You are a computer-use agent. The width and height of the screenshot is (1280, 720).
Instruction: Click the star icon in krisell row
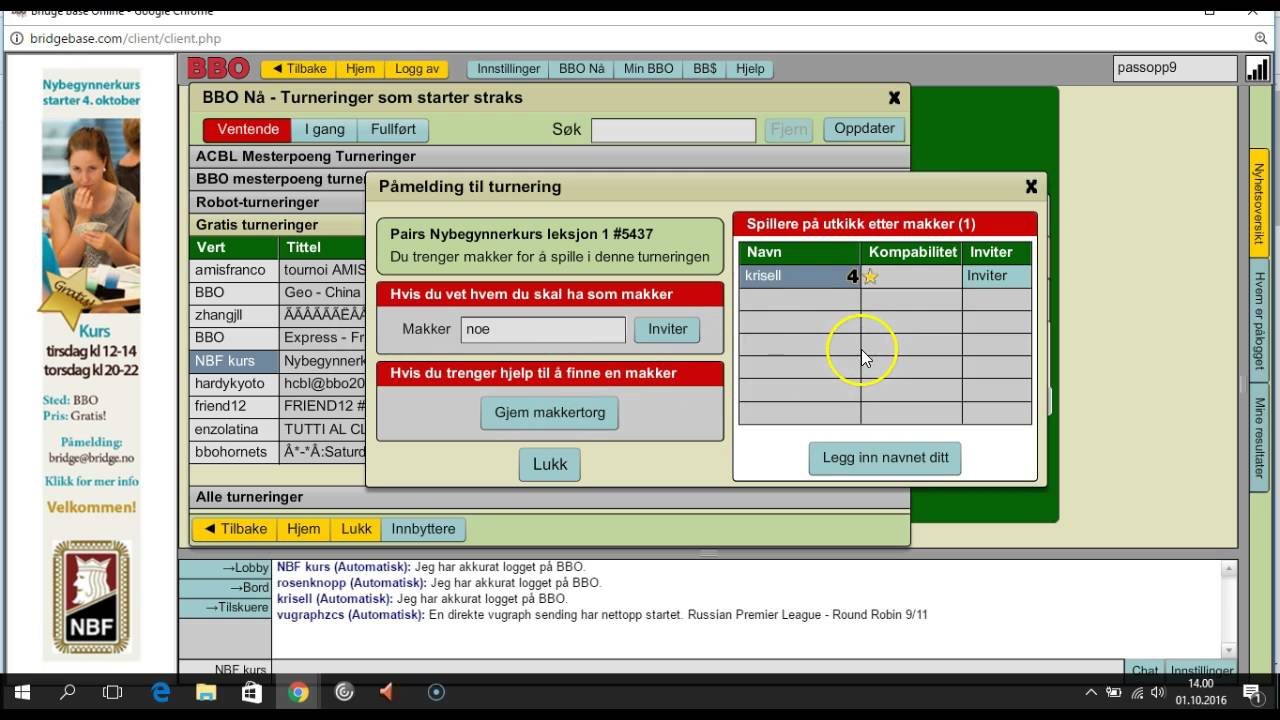click(870, 276)
